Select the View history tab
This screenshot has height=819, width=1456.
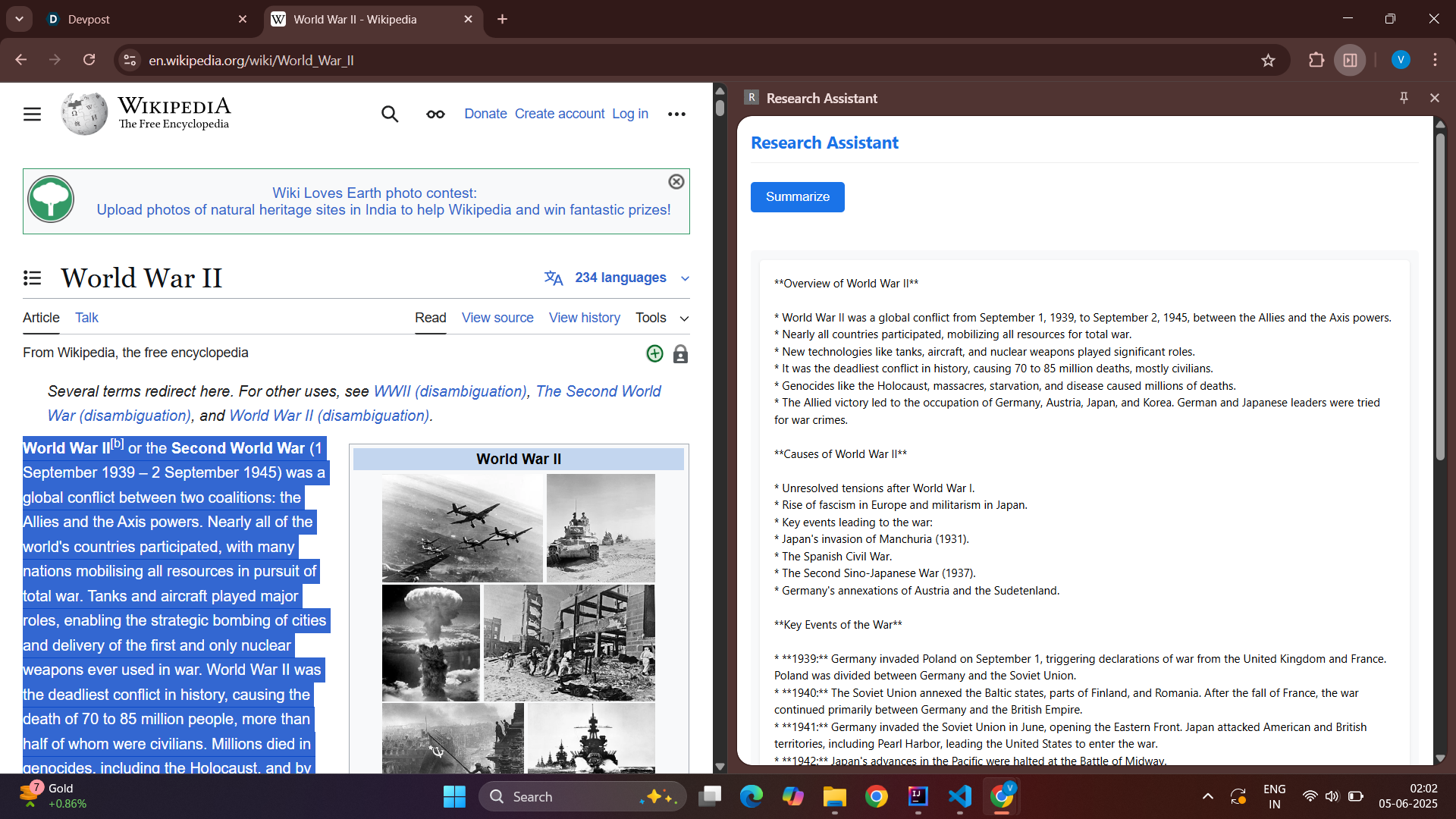[584, 318]
